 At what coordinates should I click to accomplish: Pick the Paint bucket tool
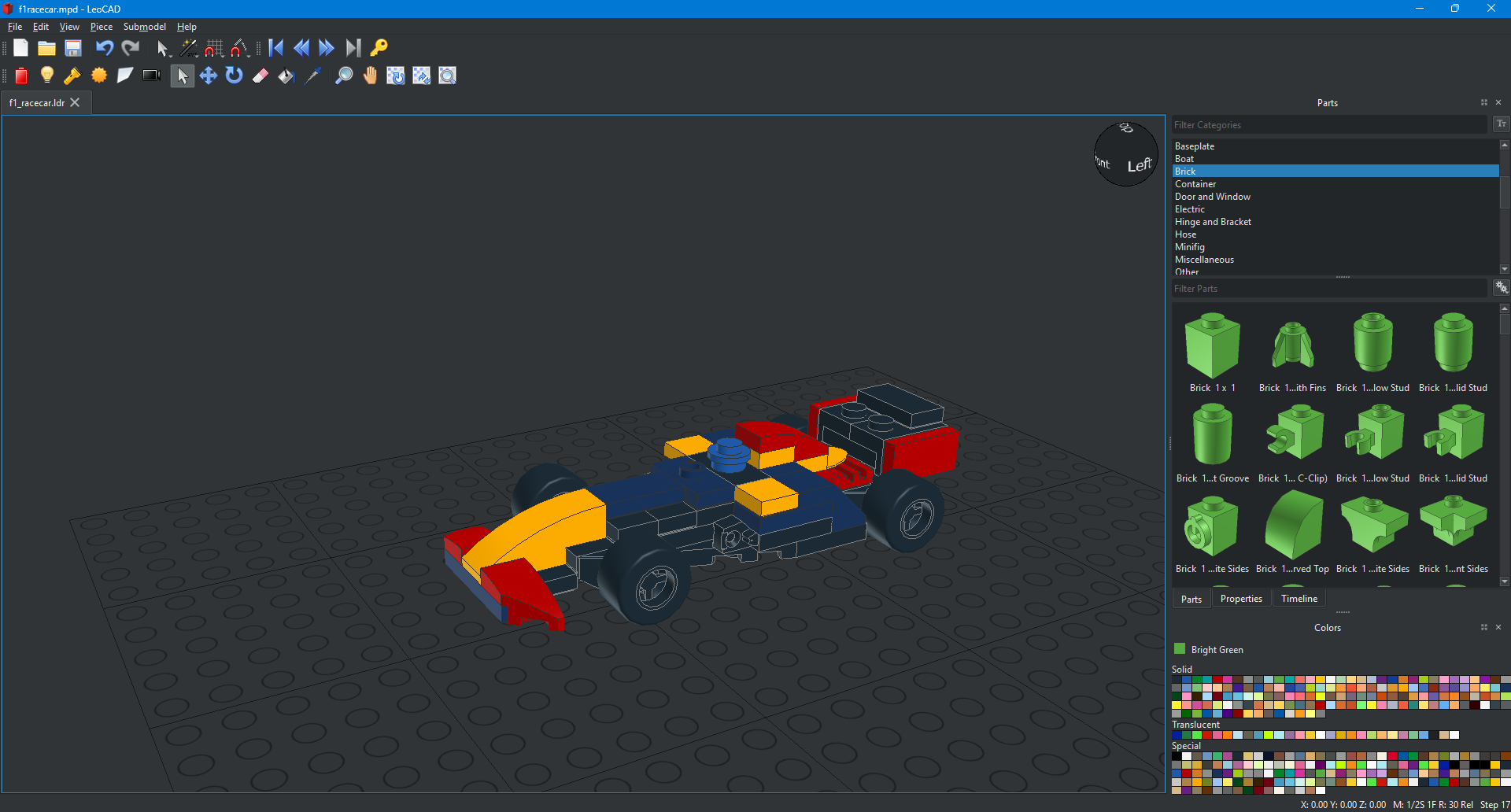[x=286, y=76]
